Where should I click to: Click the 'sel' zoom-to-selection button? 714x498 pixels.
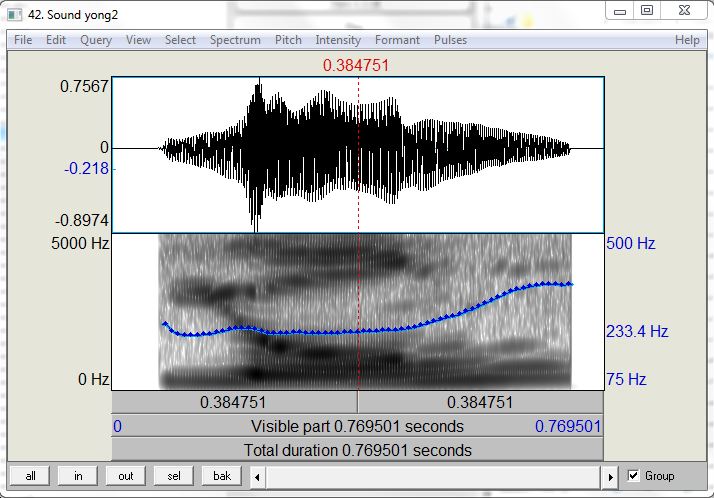(x=173, y=476)
